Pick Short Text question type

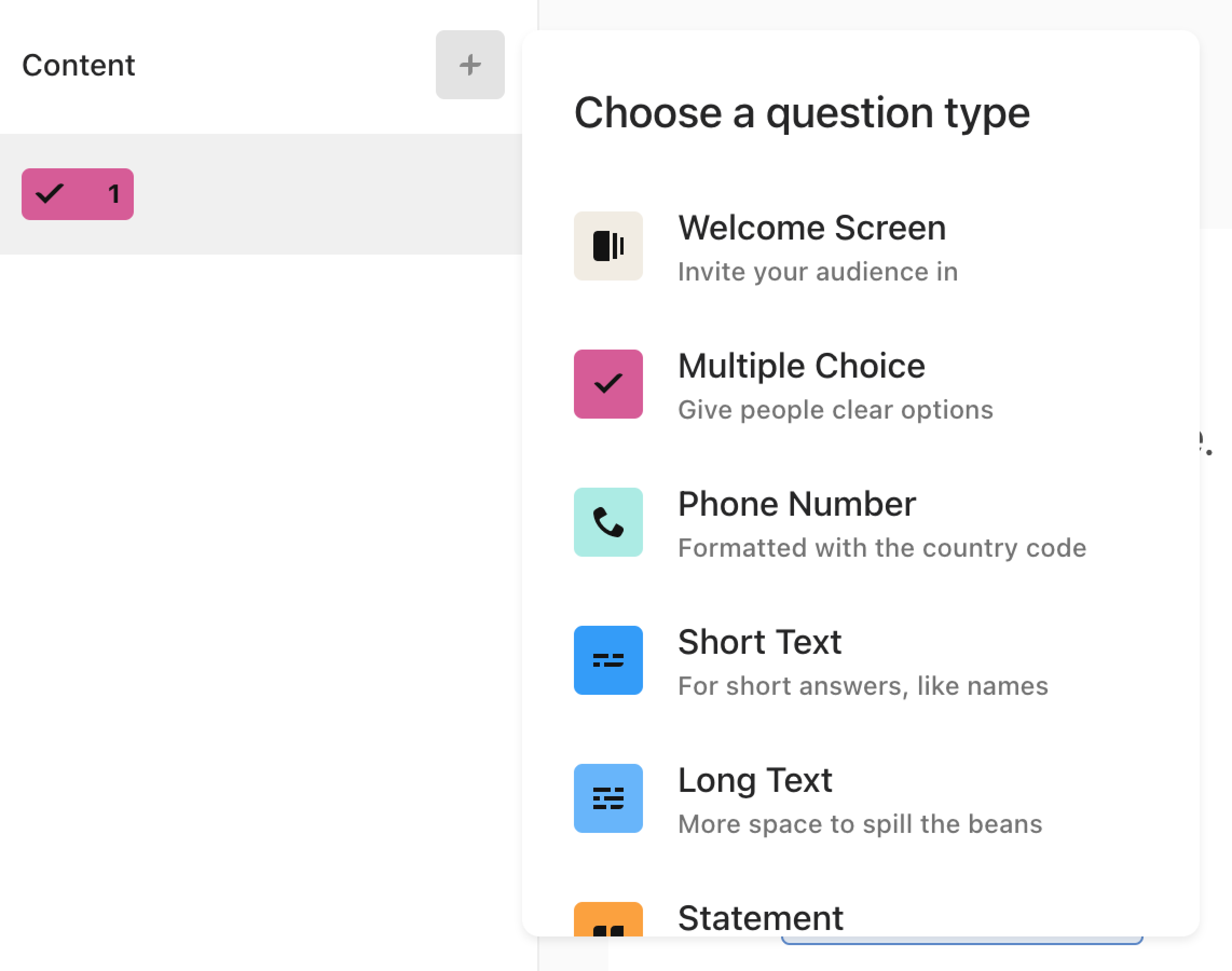pyautogui.click(x=759, y=642)
